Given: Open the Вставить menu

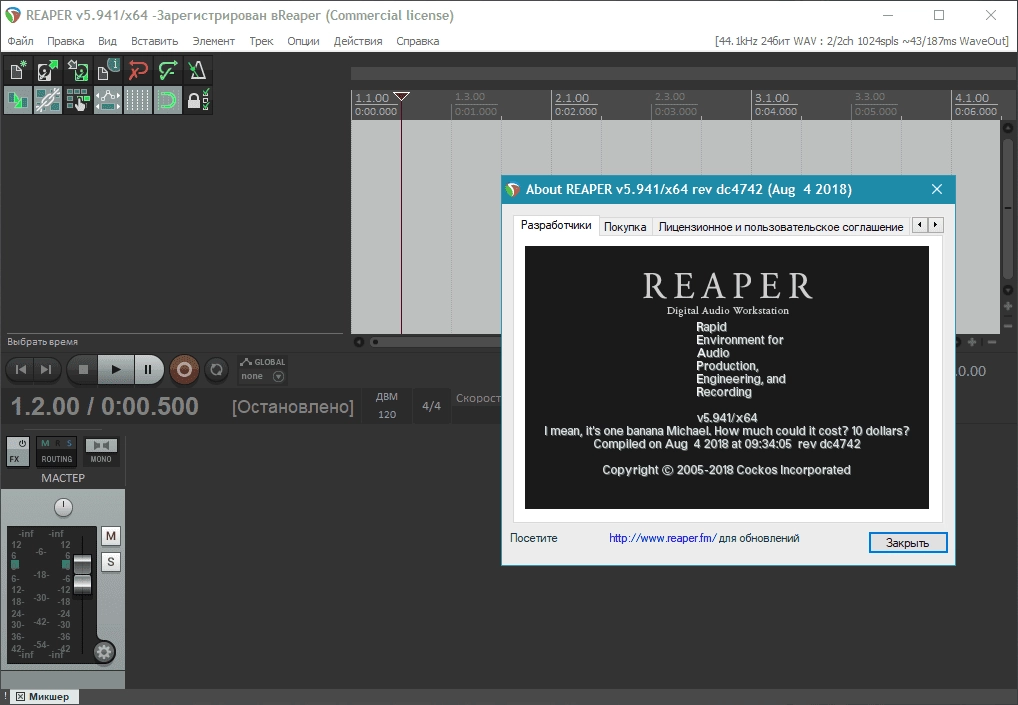Looking at the screenshot, I should tap(155, 41).
